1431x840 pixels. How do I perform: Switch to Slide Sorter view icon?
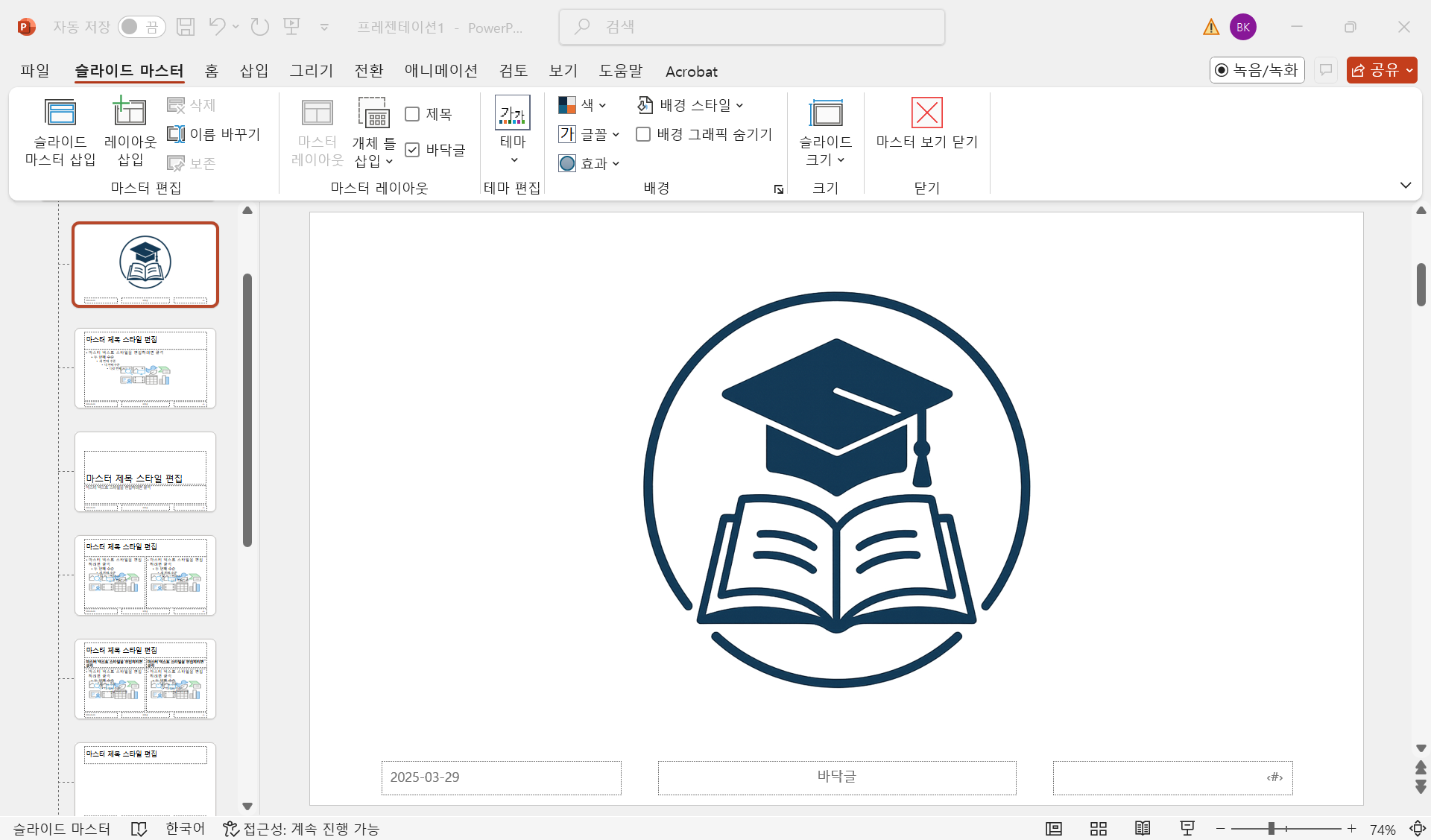(x=1098, y=829)
